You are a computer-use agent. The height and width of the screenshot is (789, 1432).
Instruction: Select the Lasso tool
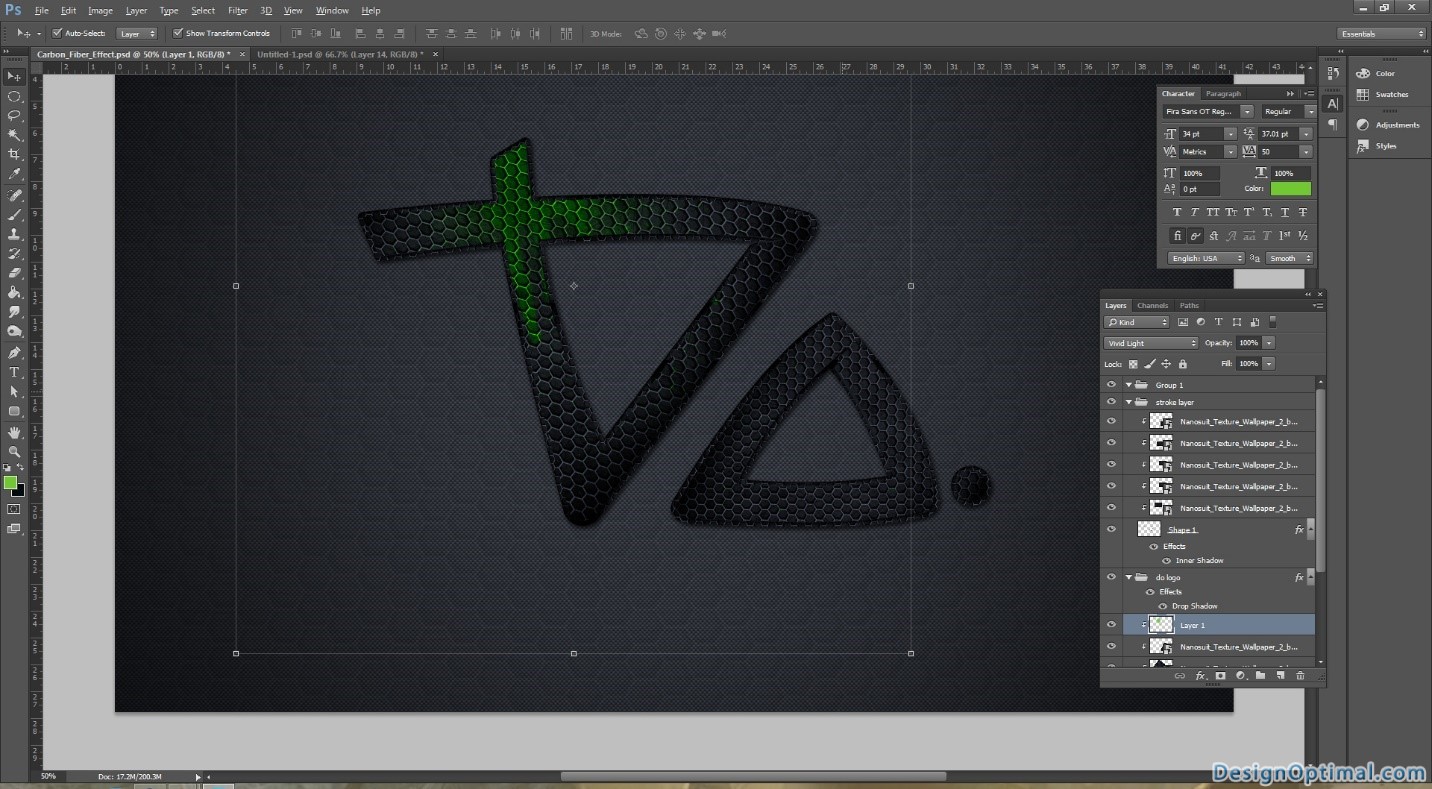click(x=14, y=115)
